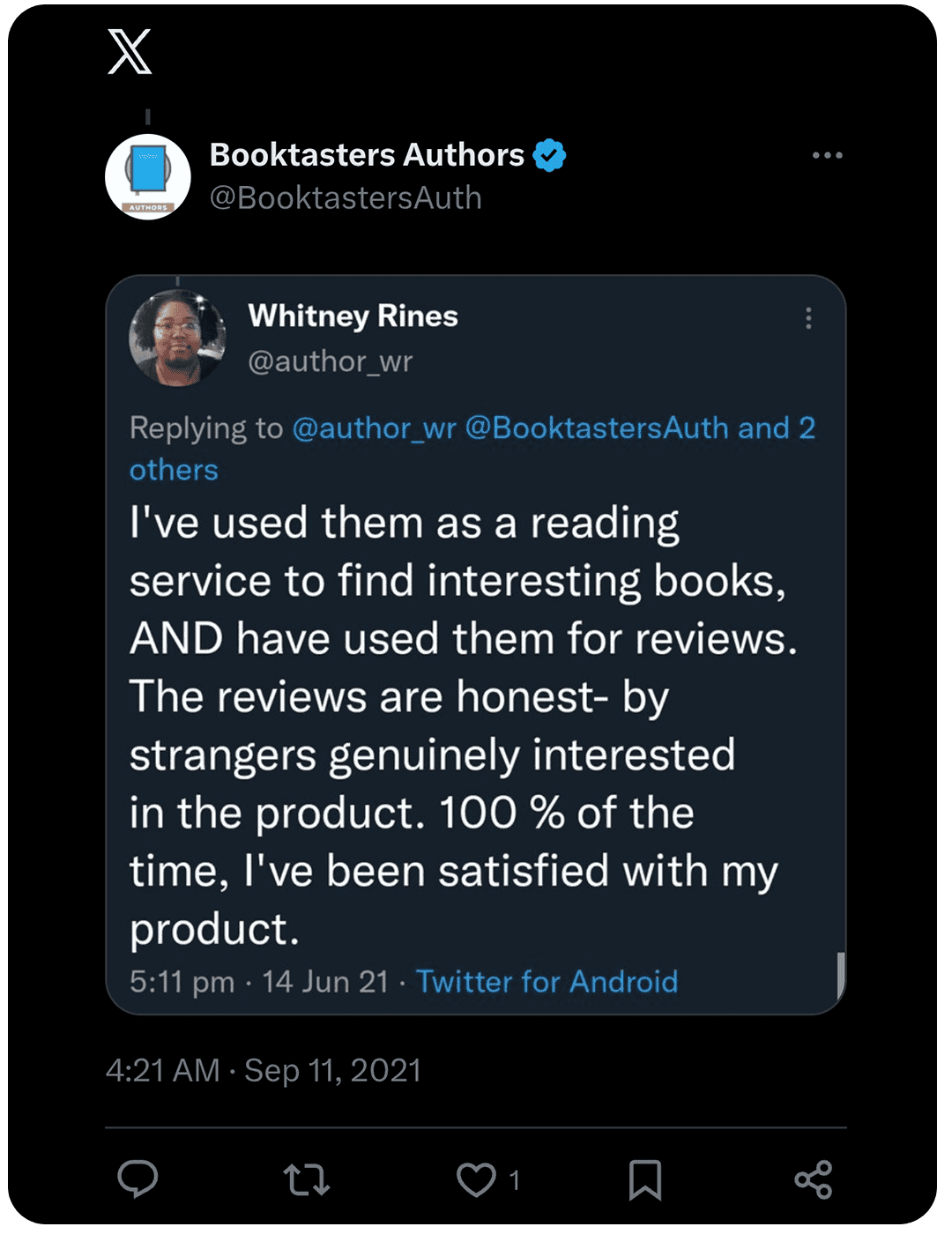Screen dimensions: 952x1234
Task: Click the Booktasters Authors display name
Action: pos(367,155)
